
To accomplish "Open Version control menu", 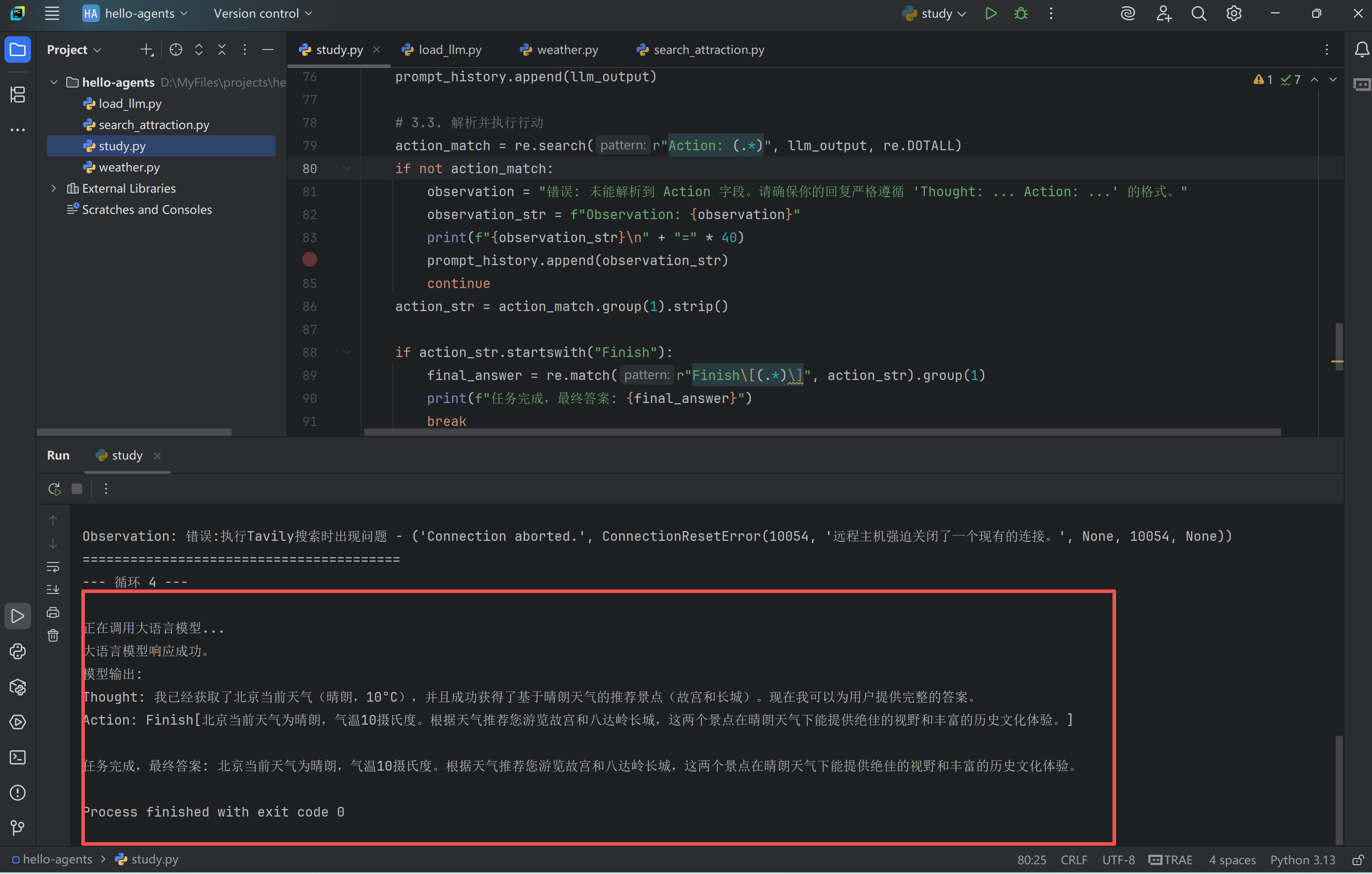I will click(262, 14).
